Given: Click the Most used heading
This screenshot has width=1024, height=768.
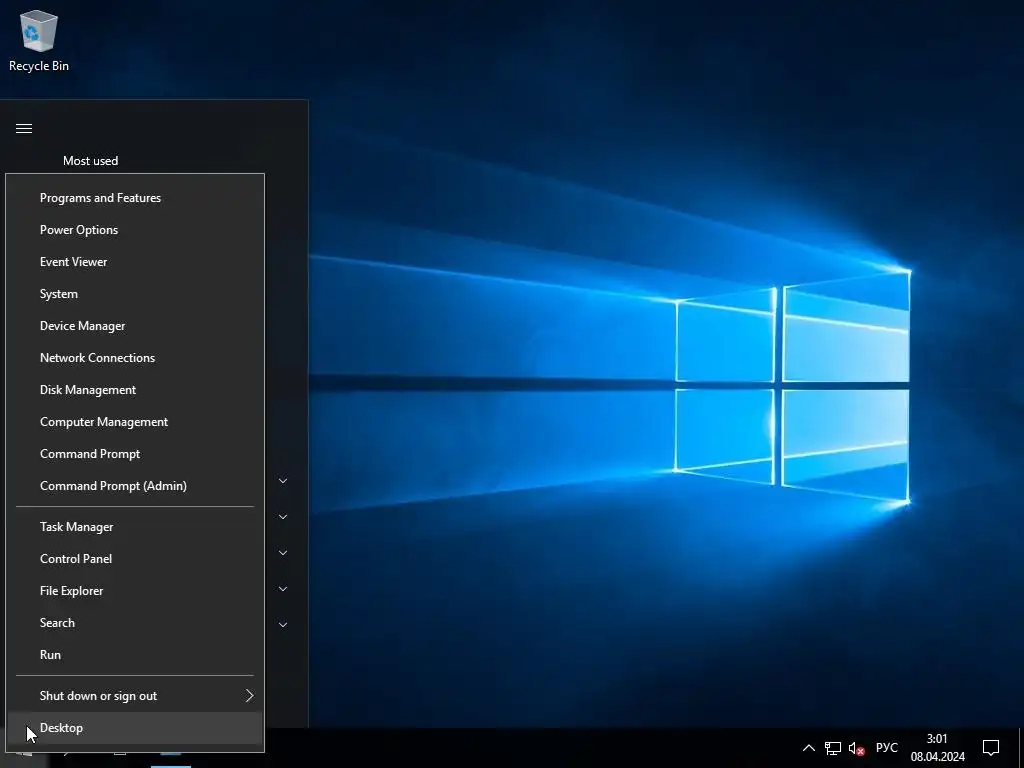Looking at the screenshot, I should (91, 161).
